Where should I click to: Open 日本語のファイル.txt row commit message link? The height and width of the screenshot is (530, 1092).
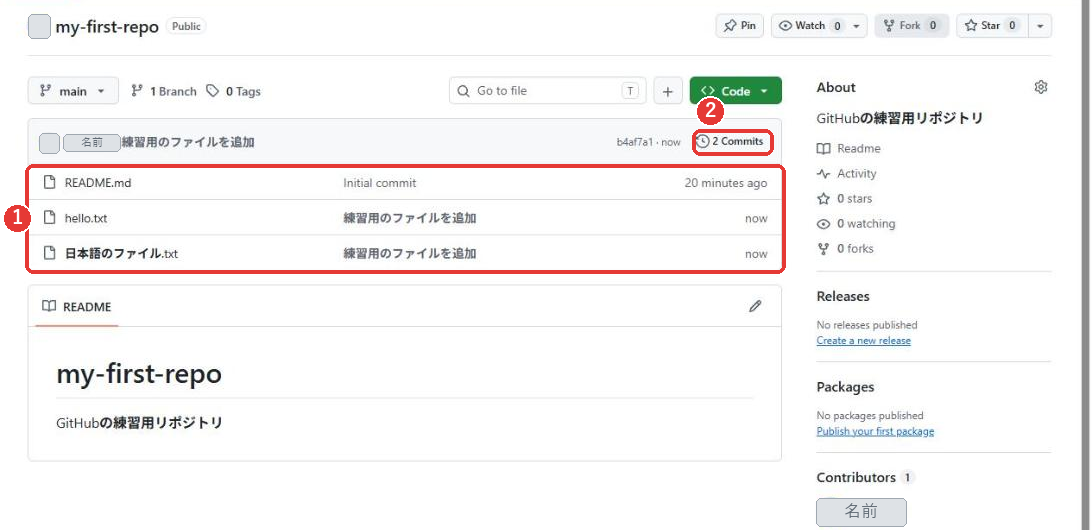410,254
